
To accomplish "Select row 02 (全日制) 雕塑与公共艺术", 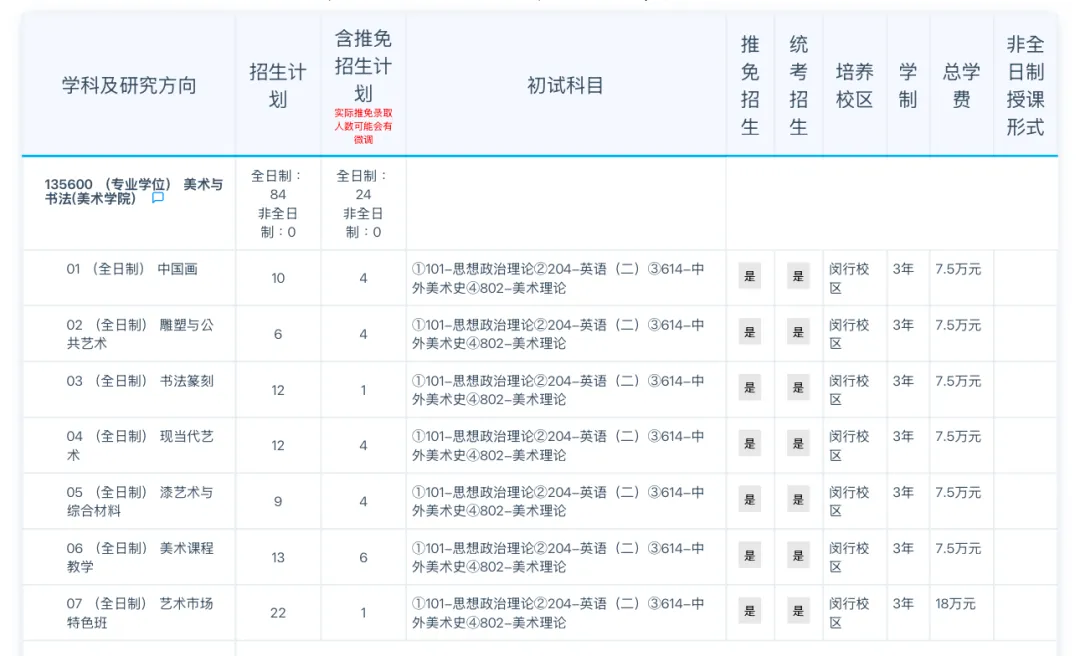I will [540, 334].
